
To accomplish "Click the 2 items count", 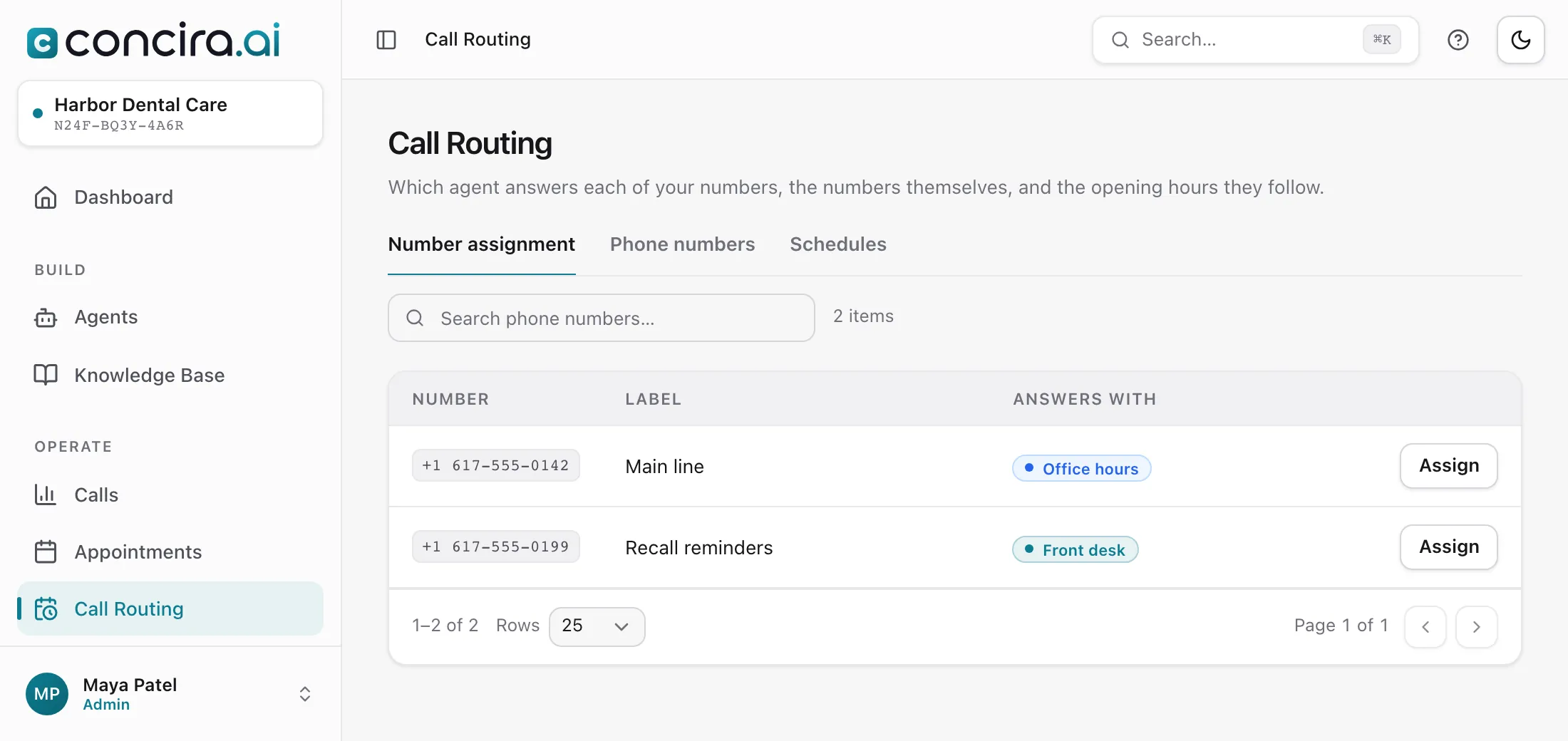I will pos(863,316).
